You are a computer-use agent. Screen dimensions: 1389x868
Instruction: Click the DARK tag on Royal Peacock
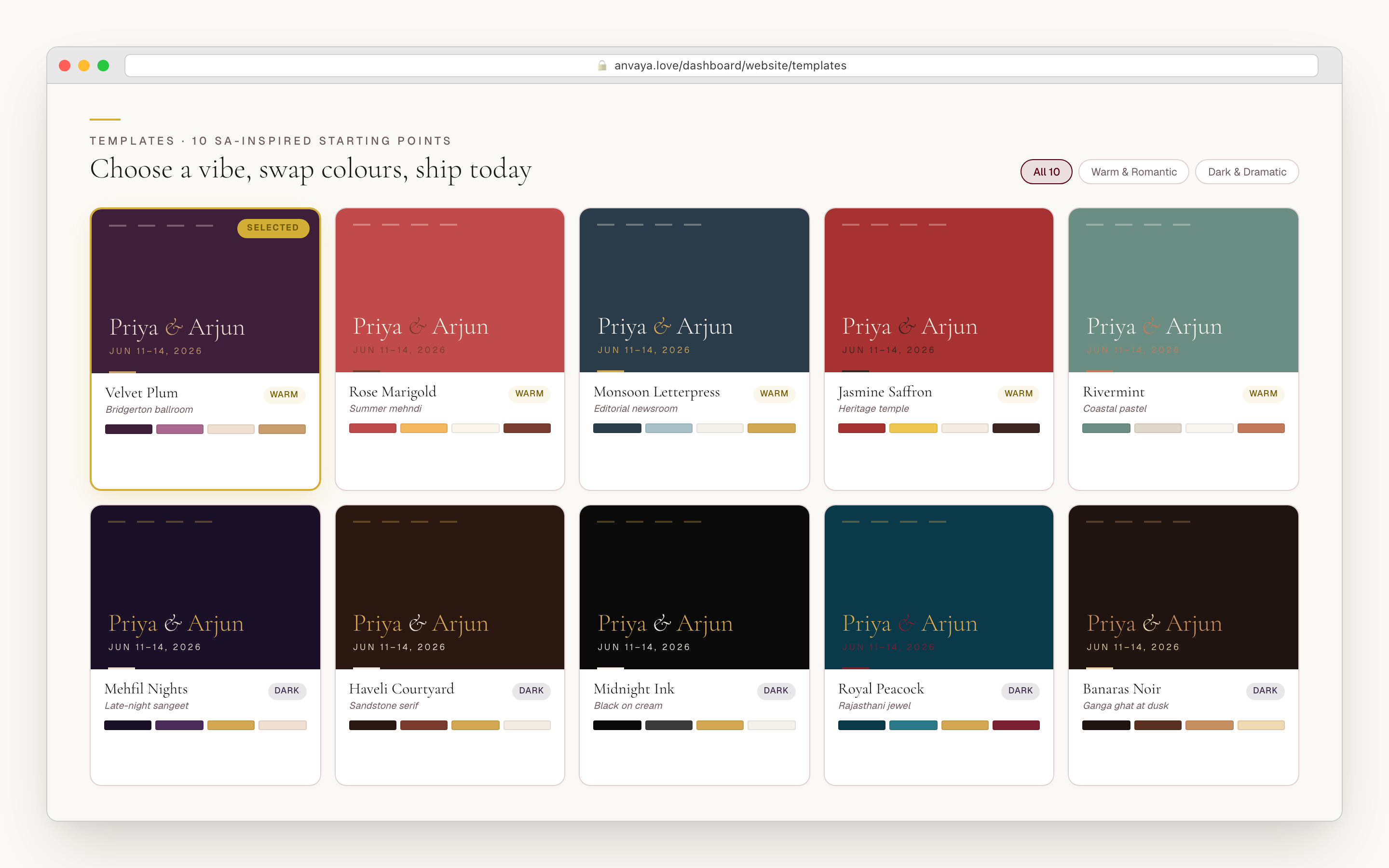1021,691
